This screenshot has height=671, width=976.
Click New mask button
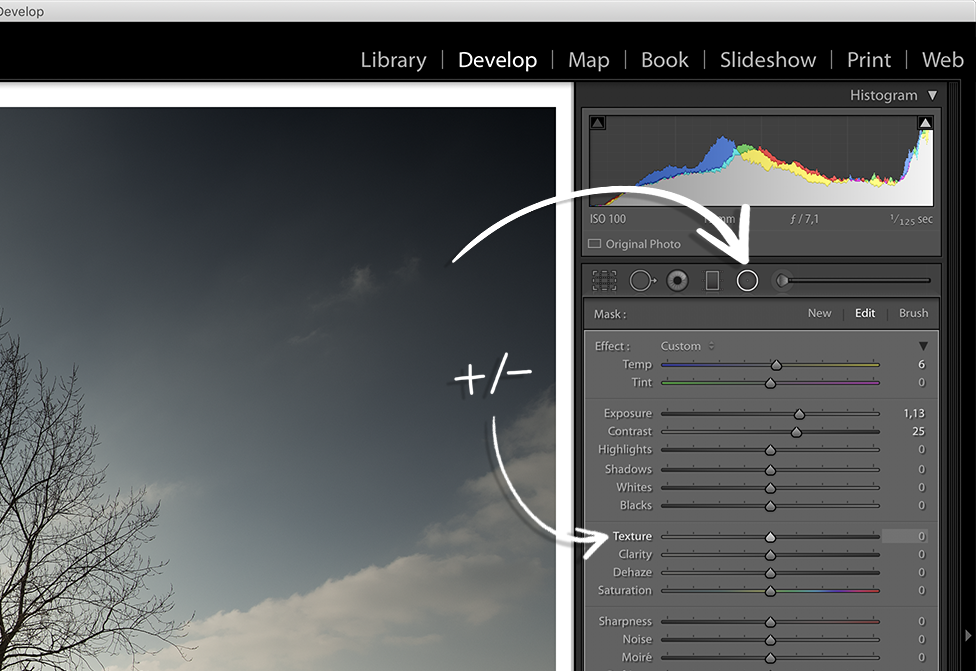819,313
